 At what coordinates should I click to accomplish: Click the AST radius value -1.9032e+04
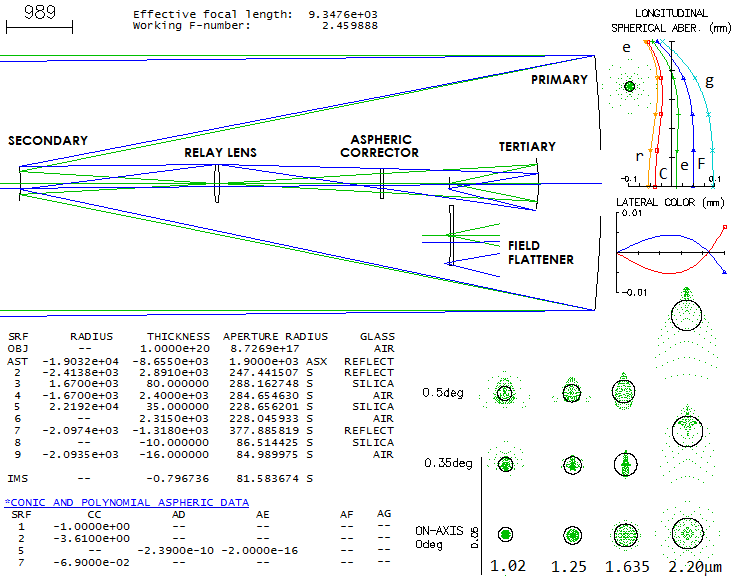tap(80, 362)
